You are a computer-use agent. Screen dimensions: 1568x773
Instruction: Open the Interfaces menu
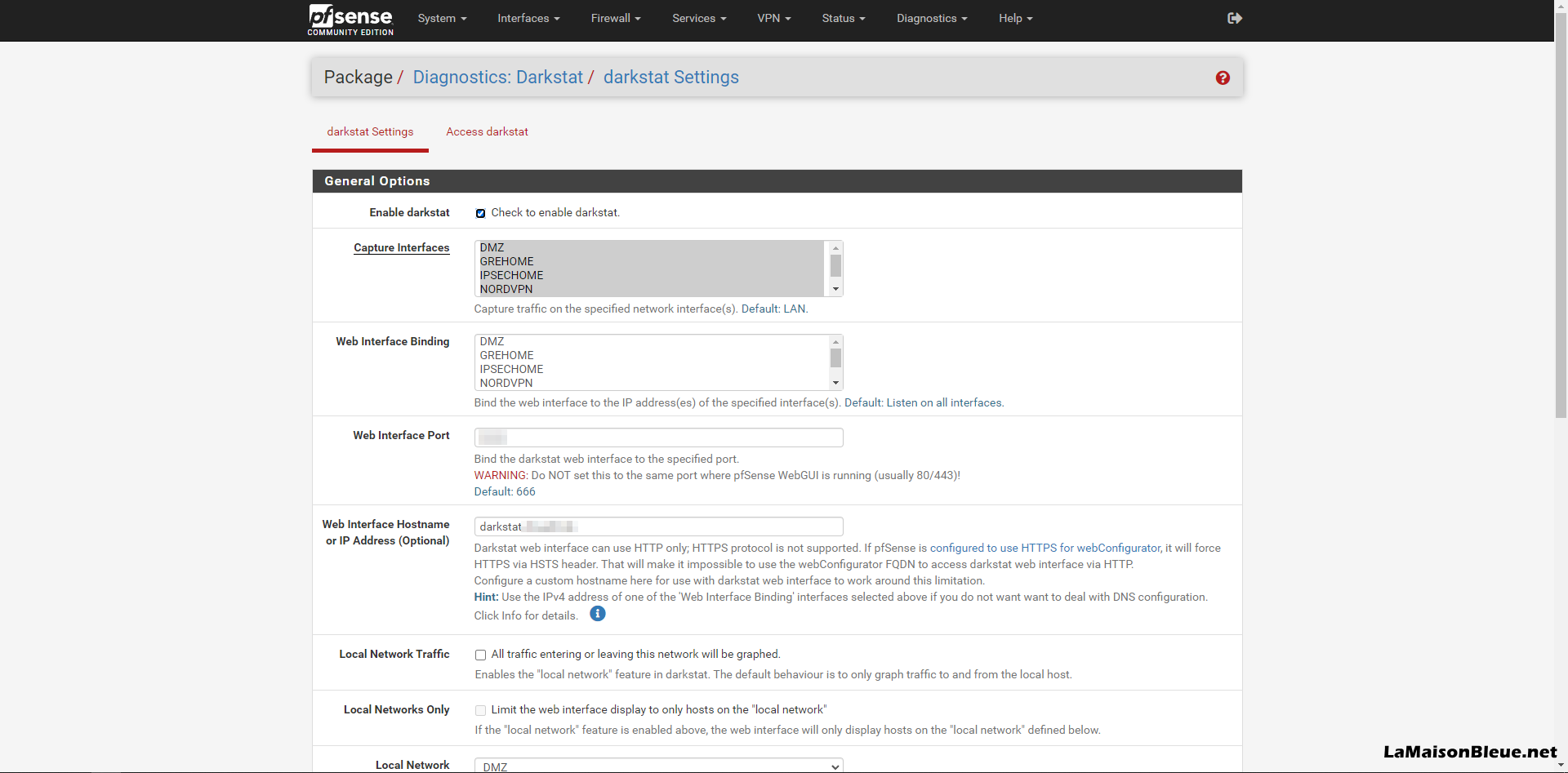pyautogui.click(x=528, y=18)
